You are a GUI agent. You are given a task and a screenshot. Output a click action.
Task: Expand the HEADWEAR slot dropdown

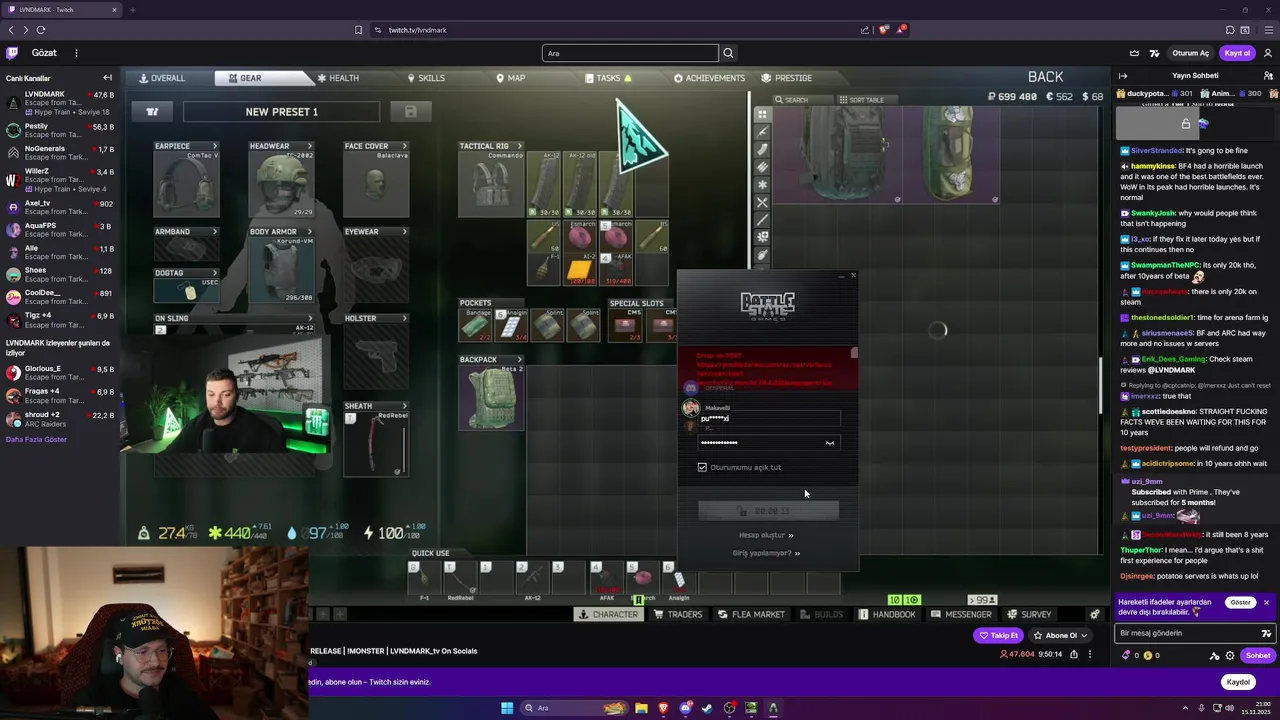[309, 146]
